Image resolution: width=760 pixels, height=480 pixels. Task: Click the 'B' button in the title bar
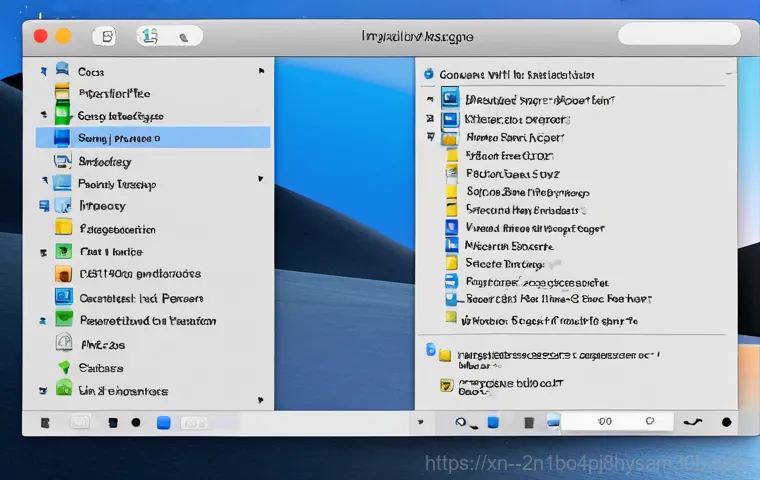click(x=105, y=36)
